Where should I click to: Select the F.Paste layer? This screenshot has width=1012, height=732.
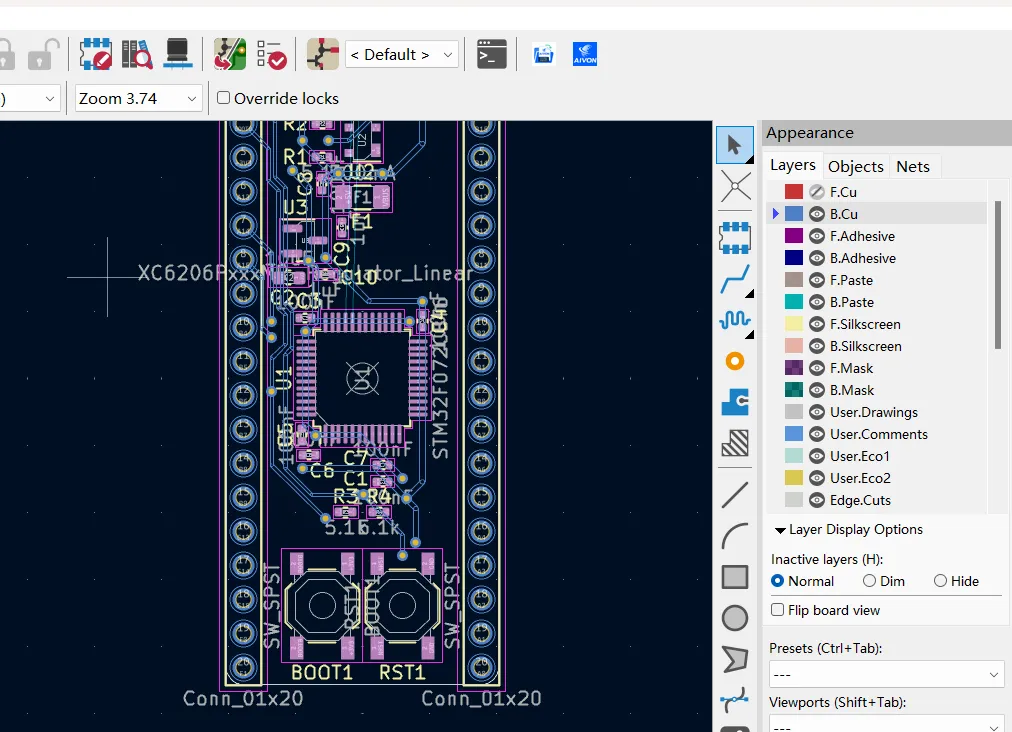(851, 280)
